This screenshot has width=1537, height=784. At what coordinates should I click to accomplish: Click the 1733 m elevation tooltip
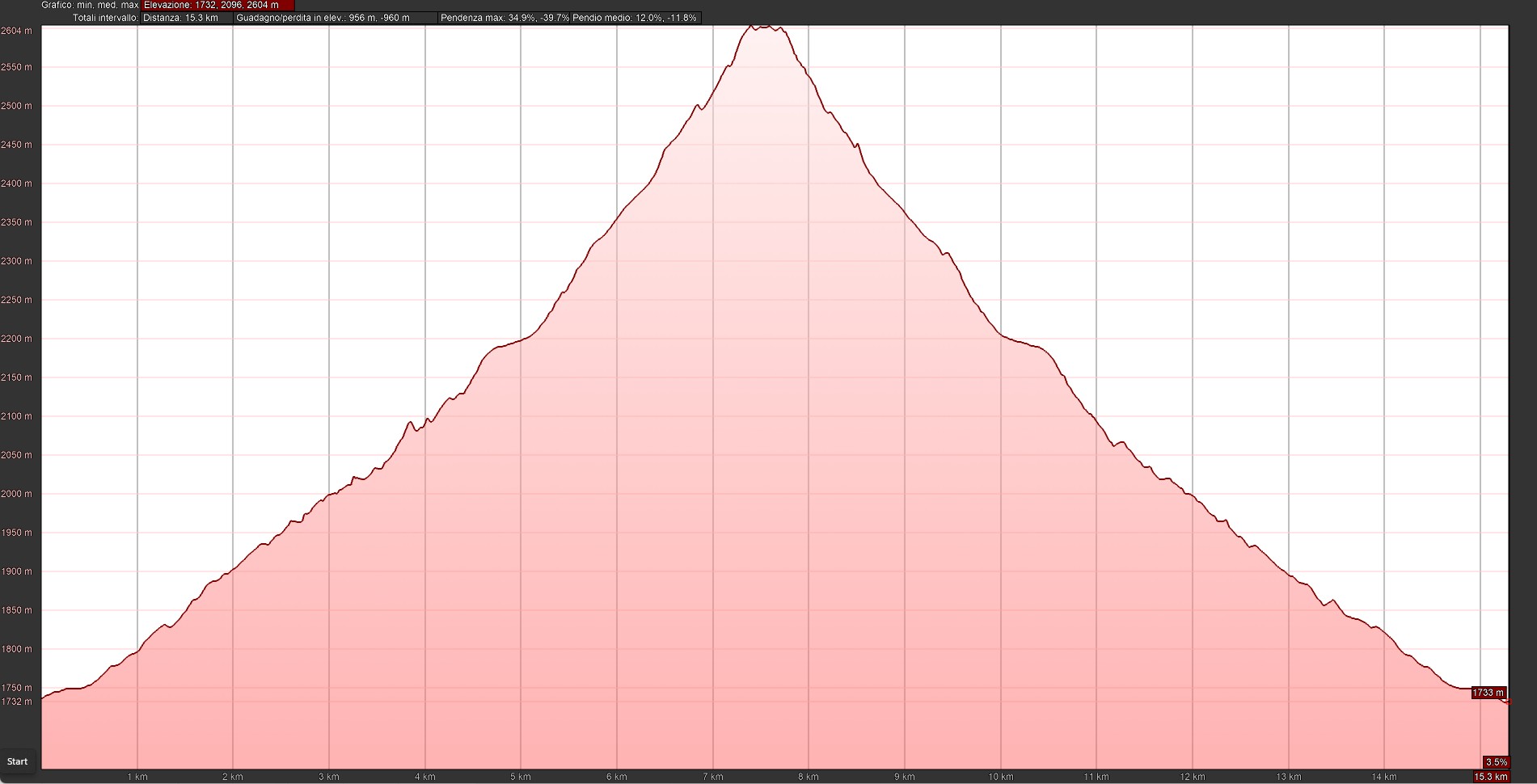(1488, 693)
